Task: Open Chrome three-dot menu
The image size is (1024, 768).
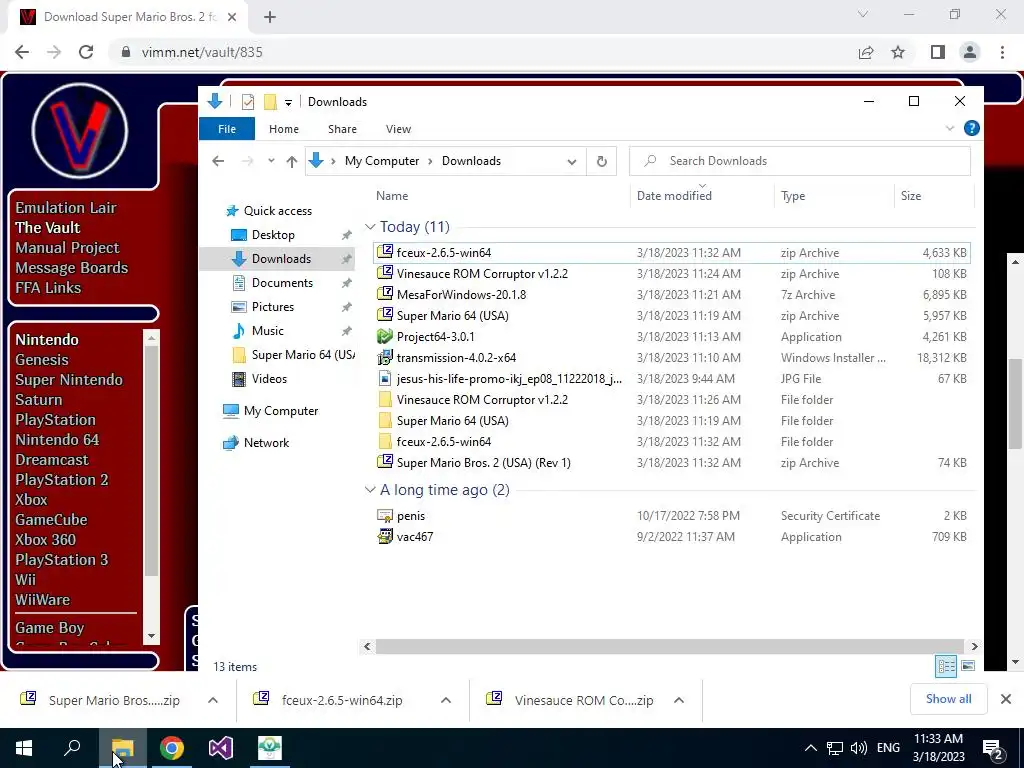Action: [x=1002, y=52]
